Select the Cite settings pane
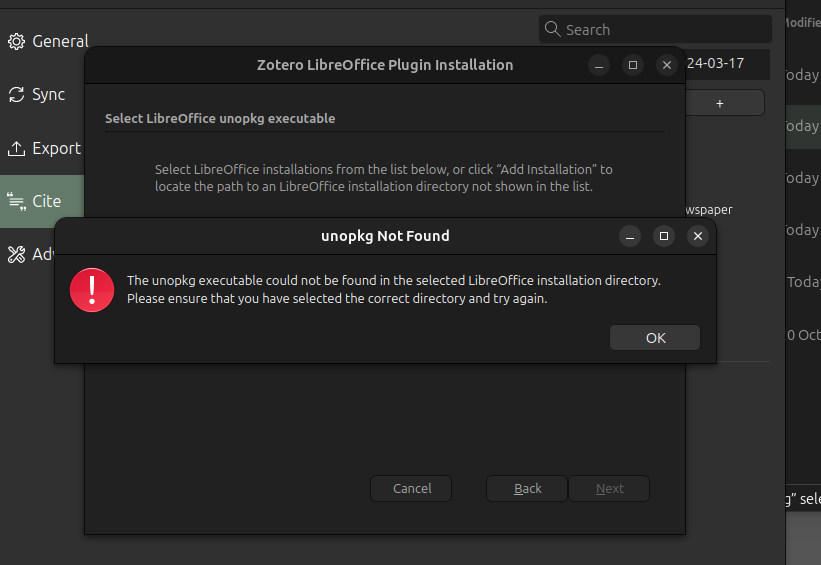The image size is (821, 565). [x=42, y=201]
